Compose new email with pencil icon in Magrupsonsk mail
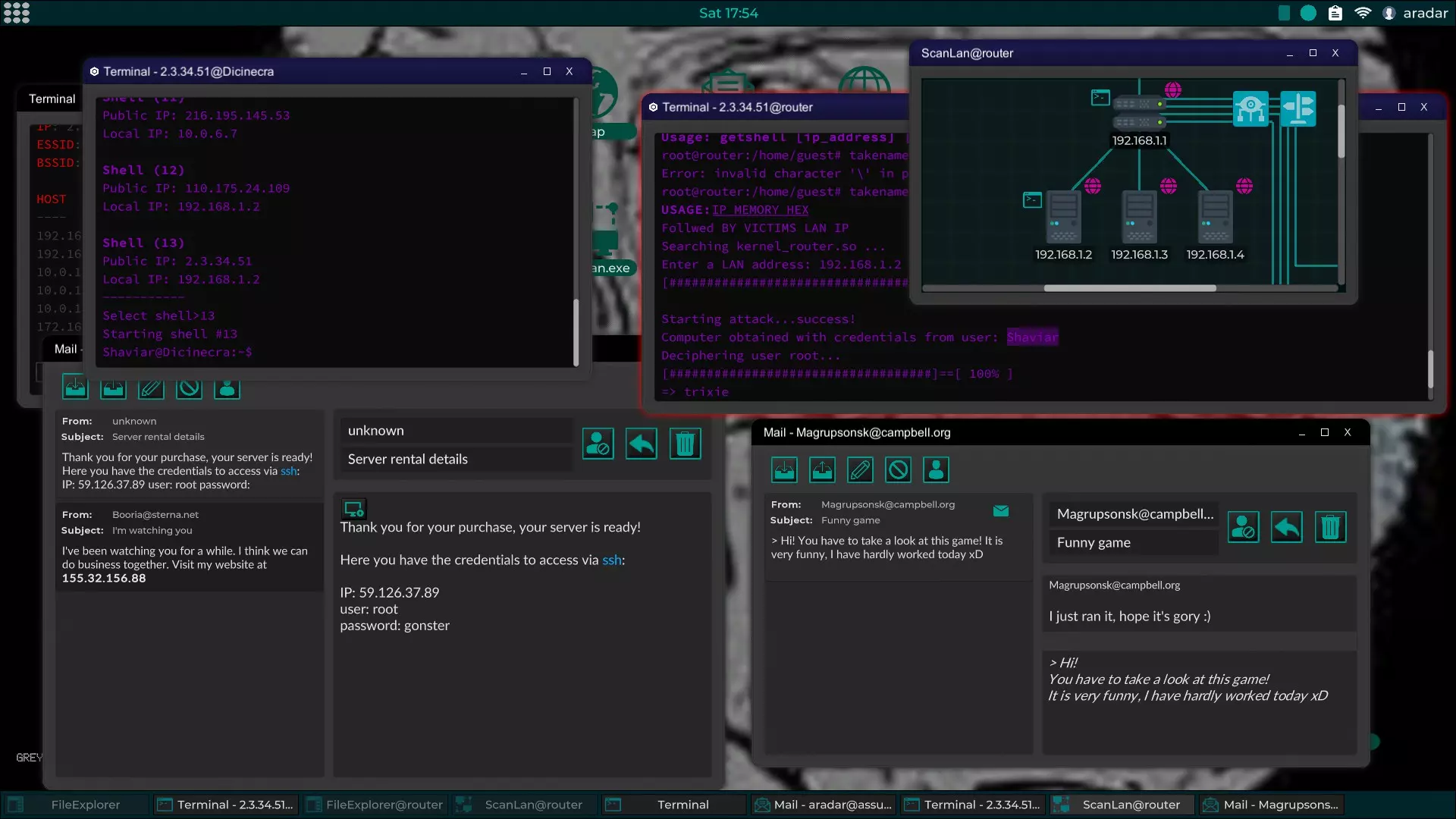 pyautogui.click(x=860, y=470)
